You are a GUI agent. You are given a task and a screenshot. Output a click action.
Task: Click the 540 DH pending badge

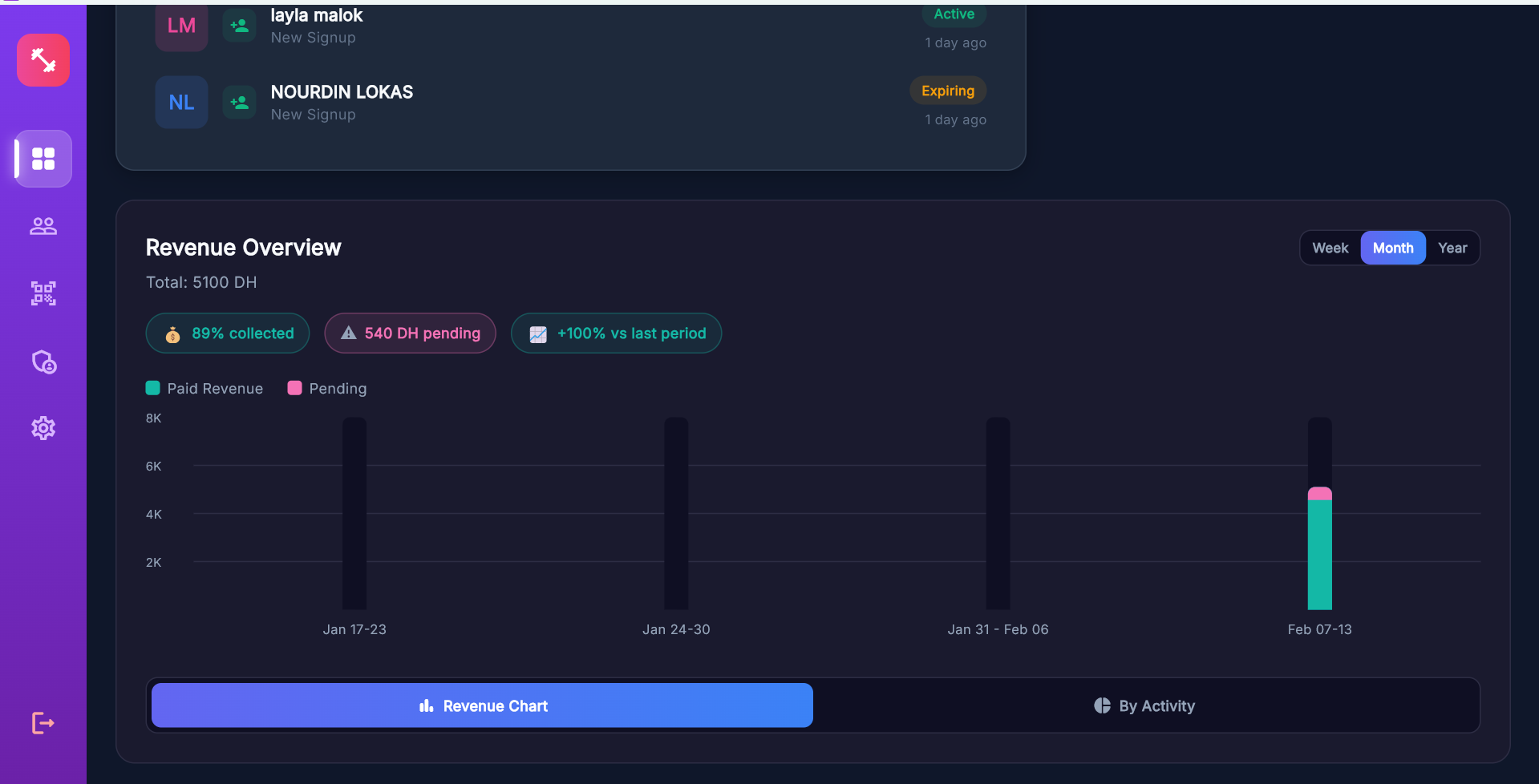pyautogui.click(x=410, y=333)
